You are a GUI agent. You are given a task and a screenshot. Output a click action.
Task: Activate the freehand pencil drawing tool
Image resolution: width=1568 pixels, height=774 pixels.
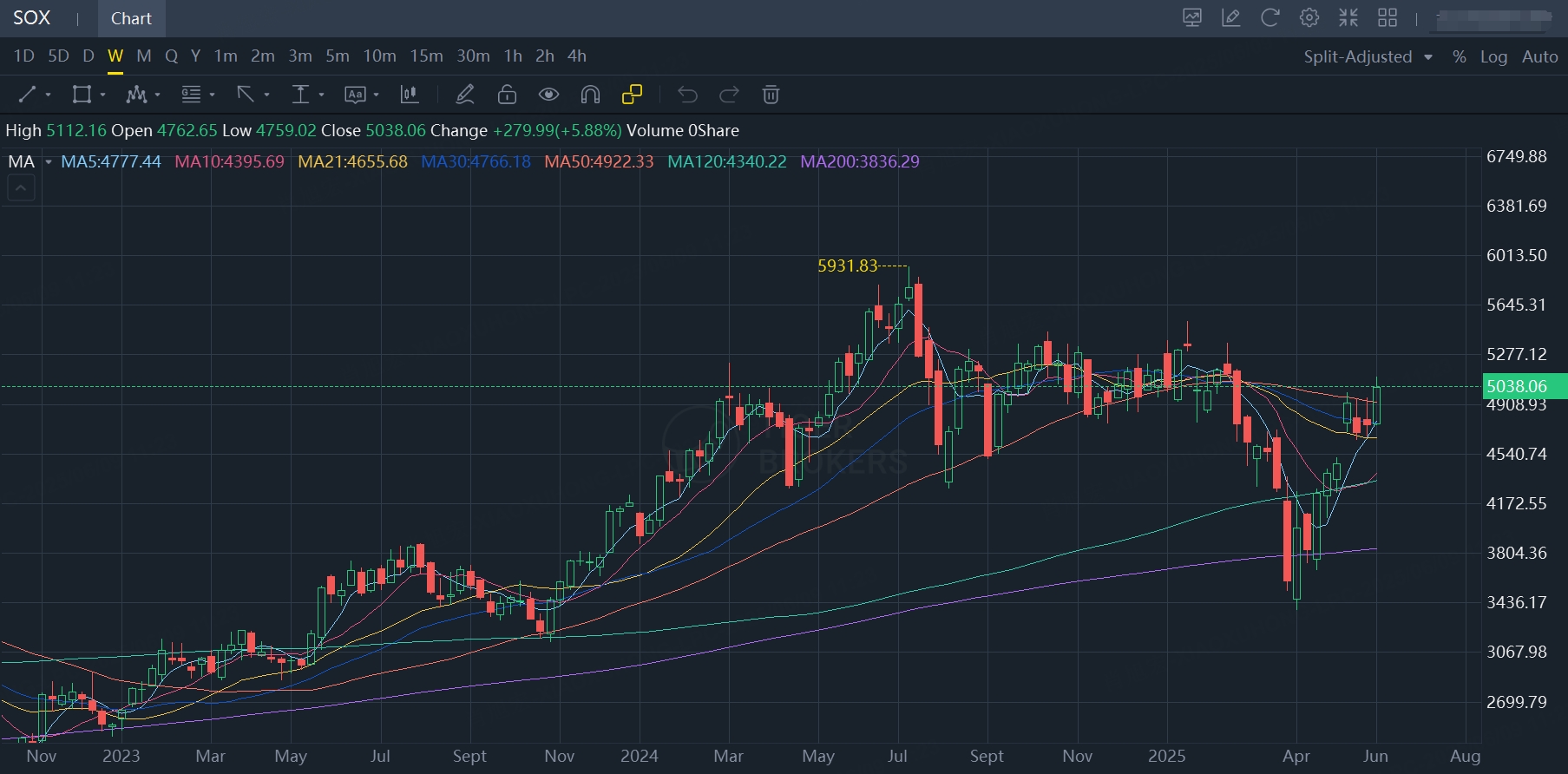(465, 95)
